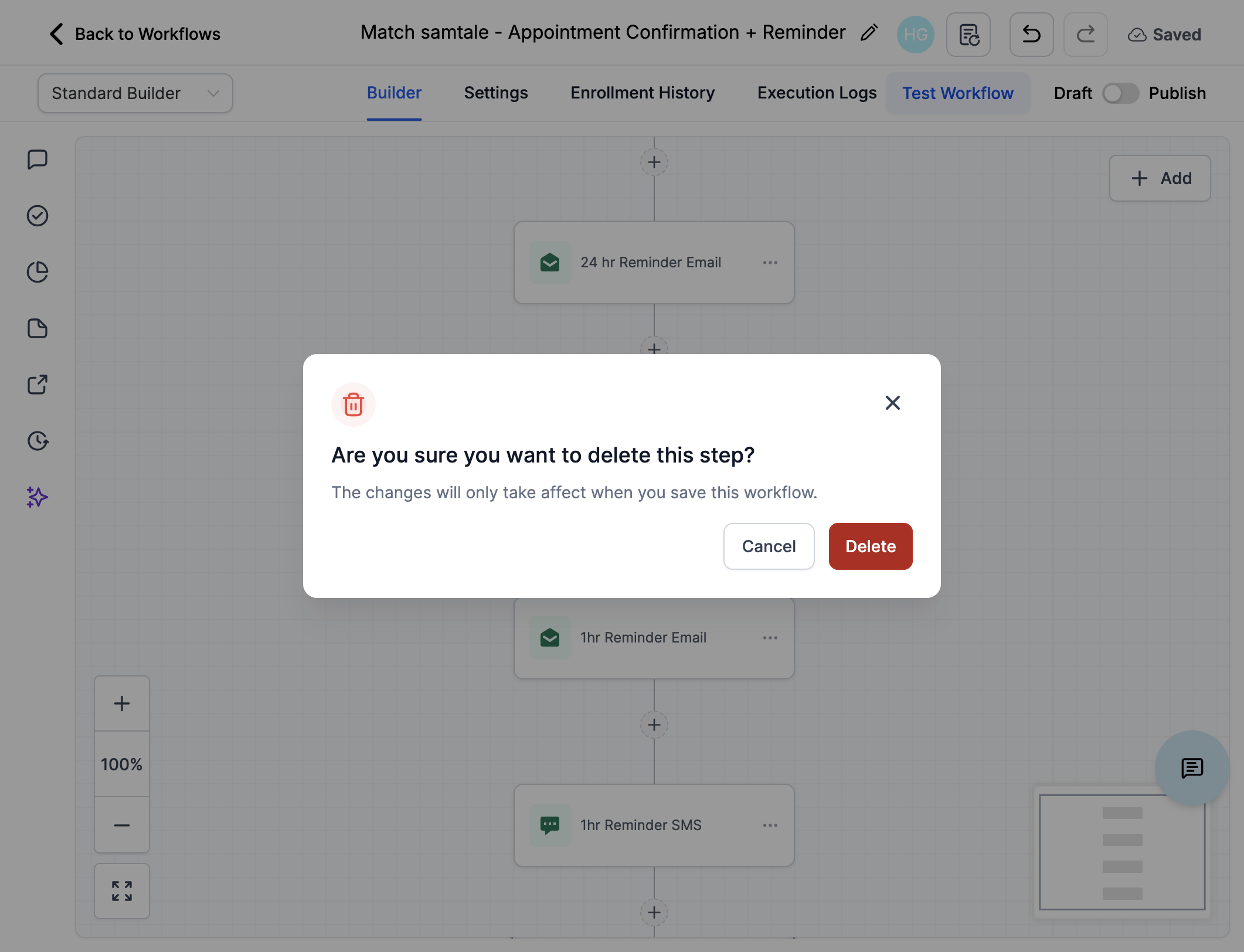The height and width of the screenshot is (952, 1244).
Task: Click the pencil icon to rename workflow
Action: [x=869, y=33]
